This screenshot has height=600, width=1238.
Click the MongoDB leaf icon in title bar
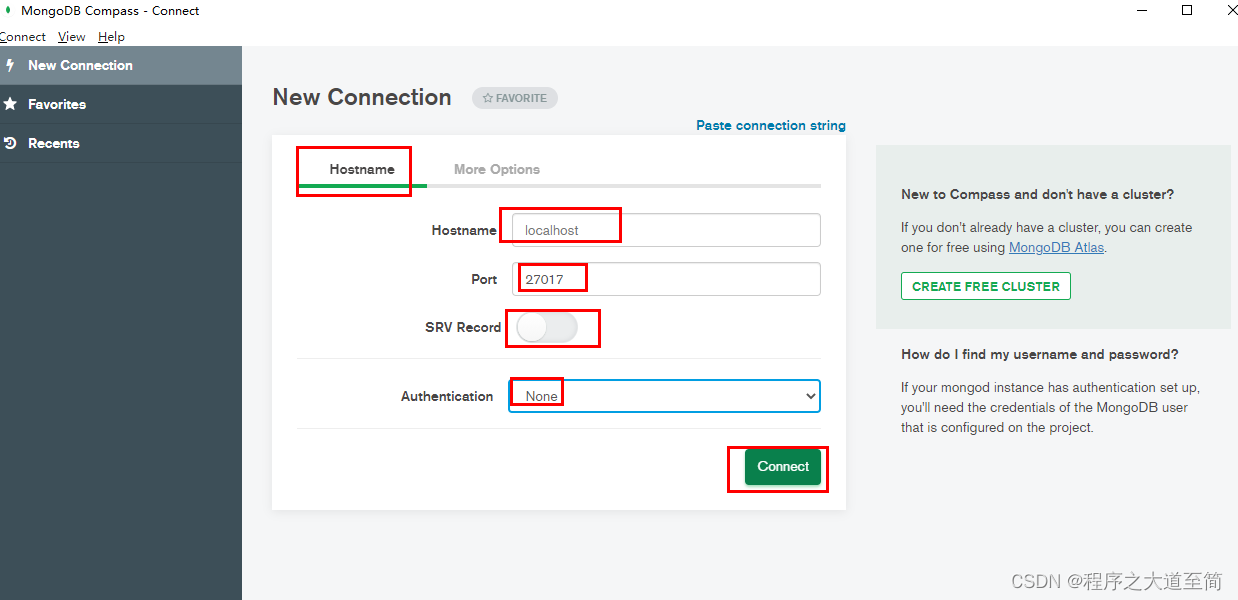click(x=8, y=11)
